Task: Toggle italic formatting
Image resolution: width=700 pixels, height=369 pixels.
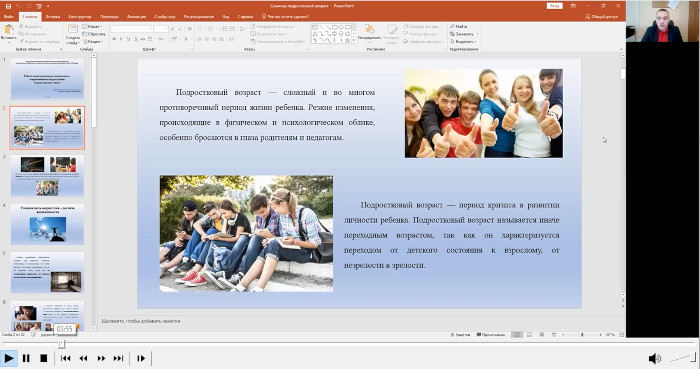Action: [x=121, y=39]
